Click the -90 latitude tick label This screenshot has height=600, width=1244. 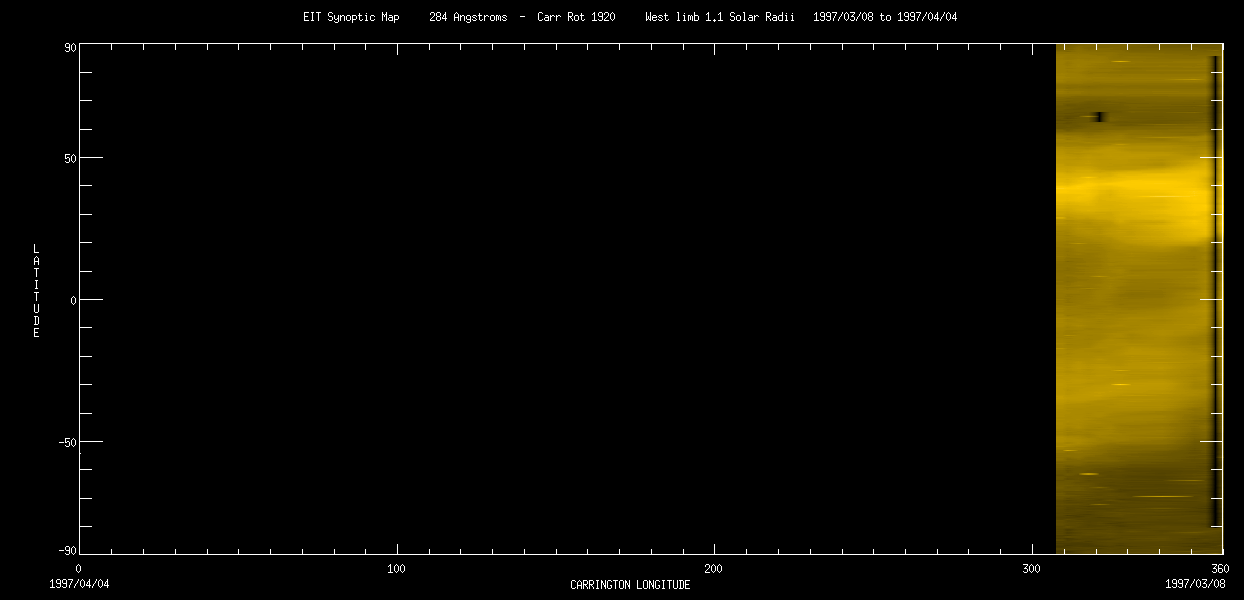pos(68,550)
